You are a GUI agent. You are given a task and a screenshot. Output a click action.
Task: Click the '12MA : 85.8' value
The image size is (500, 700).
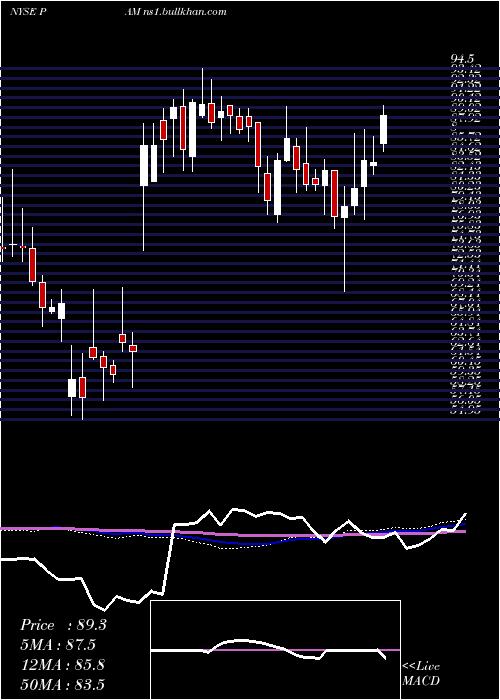[x=62, y=665]
